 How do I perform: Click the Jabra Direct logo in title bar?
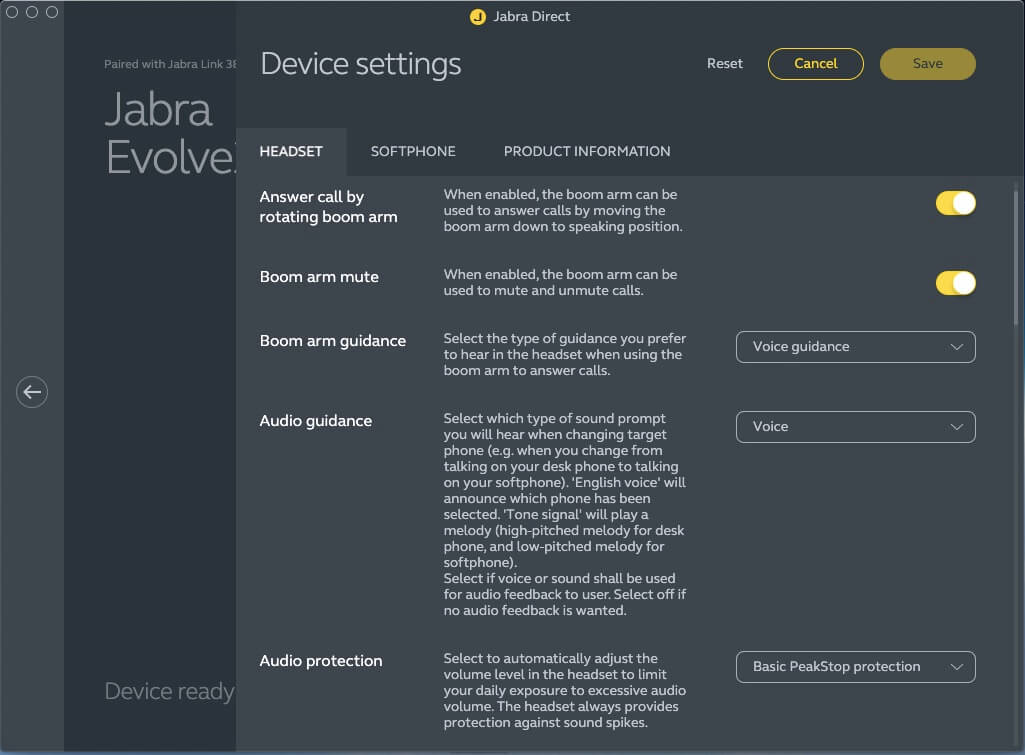click(x=478, y=16)
